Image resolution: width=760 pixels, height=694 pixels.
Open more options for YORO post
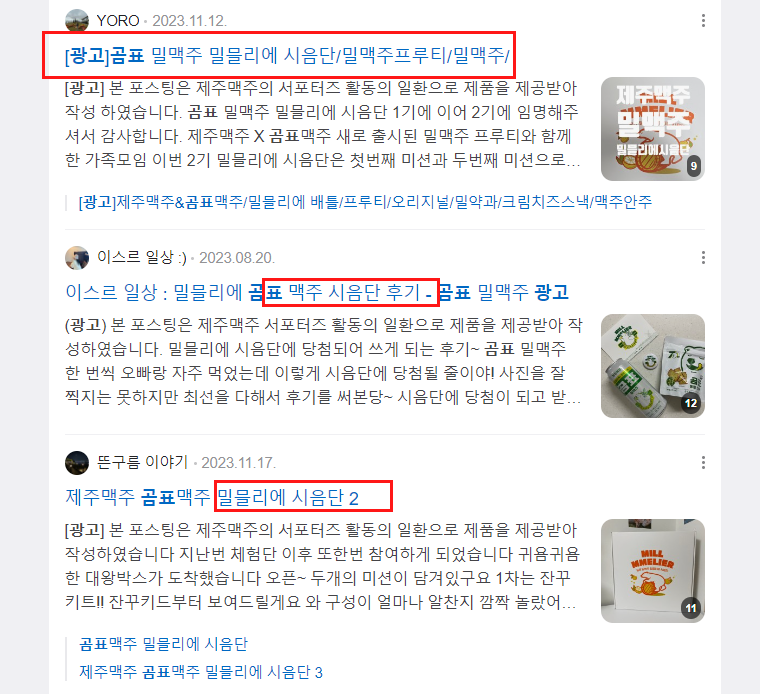(703, 20)
